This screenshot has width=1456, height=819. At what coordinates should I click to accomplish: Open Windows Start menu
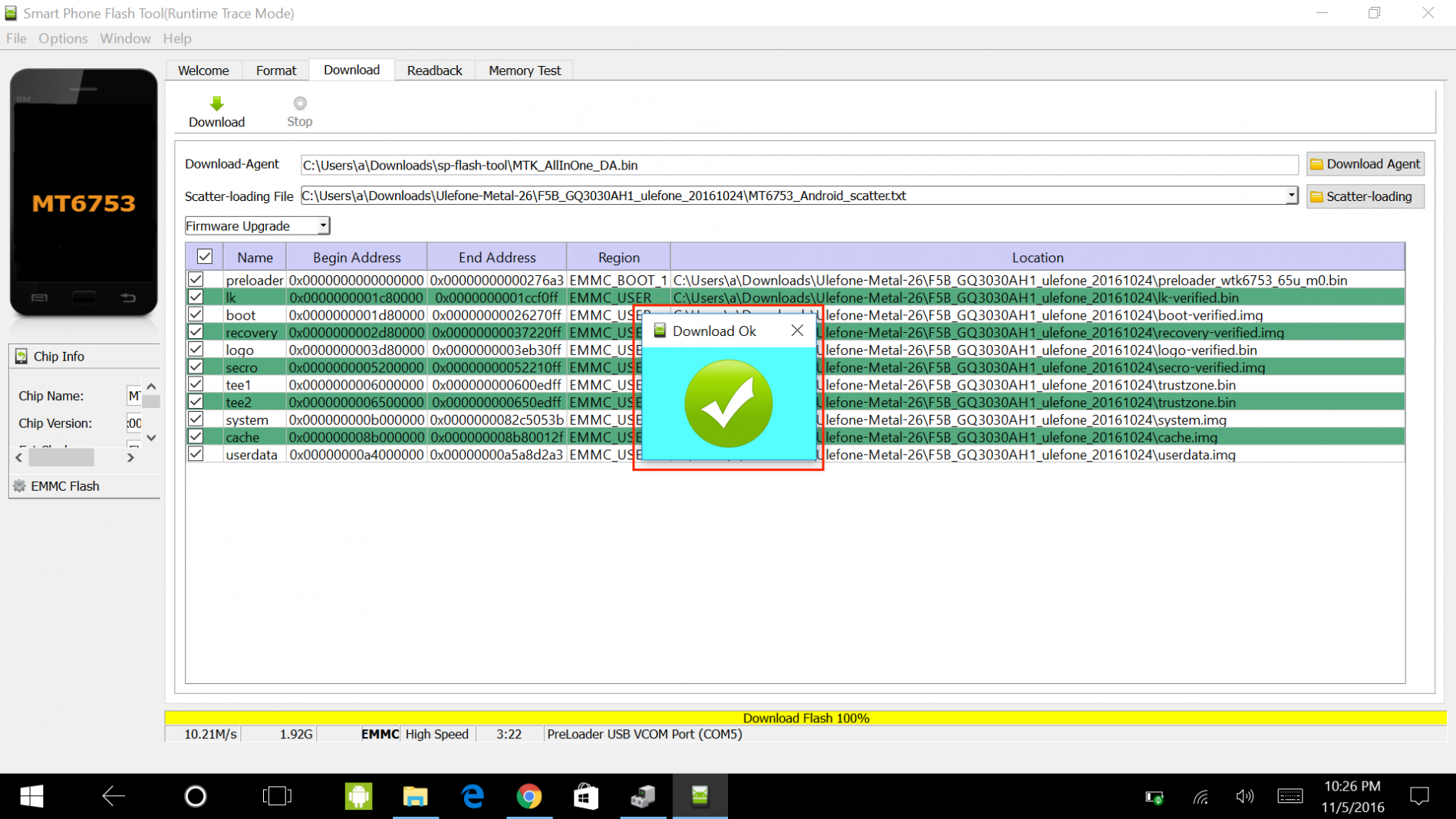pos(31,796)
